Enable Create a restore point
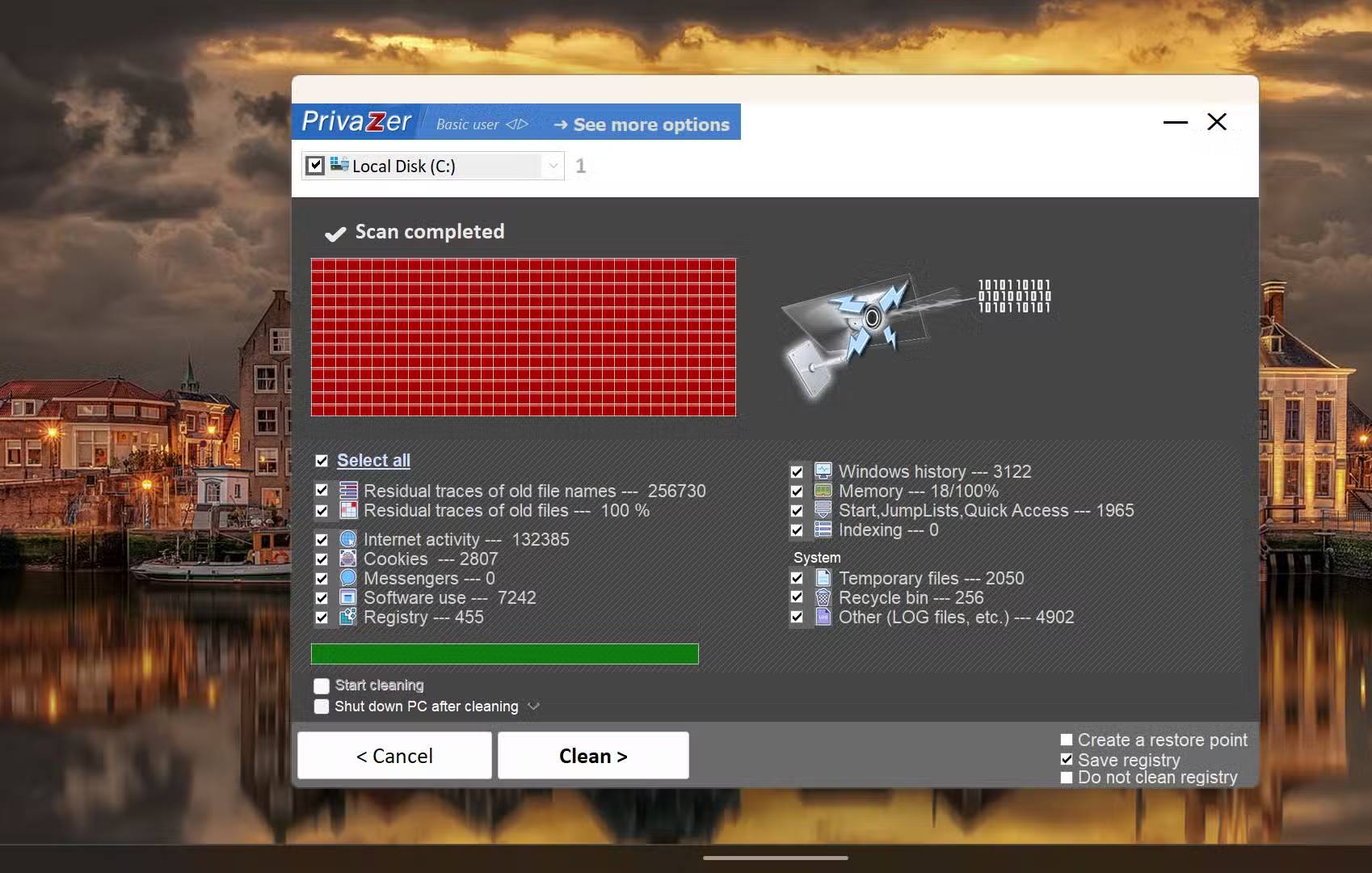 pos(1067,740)
